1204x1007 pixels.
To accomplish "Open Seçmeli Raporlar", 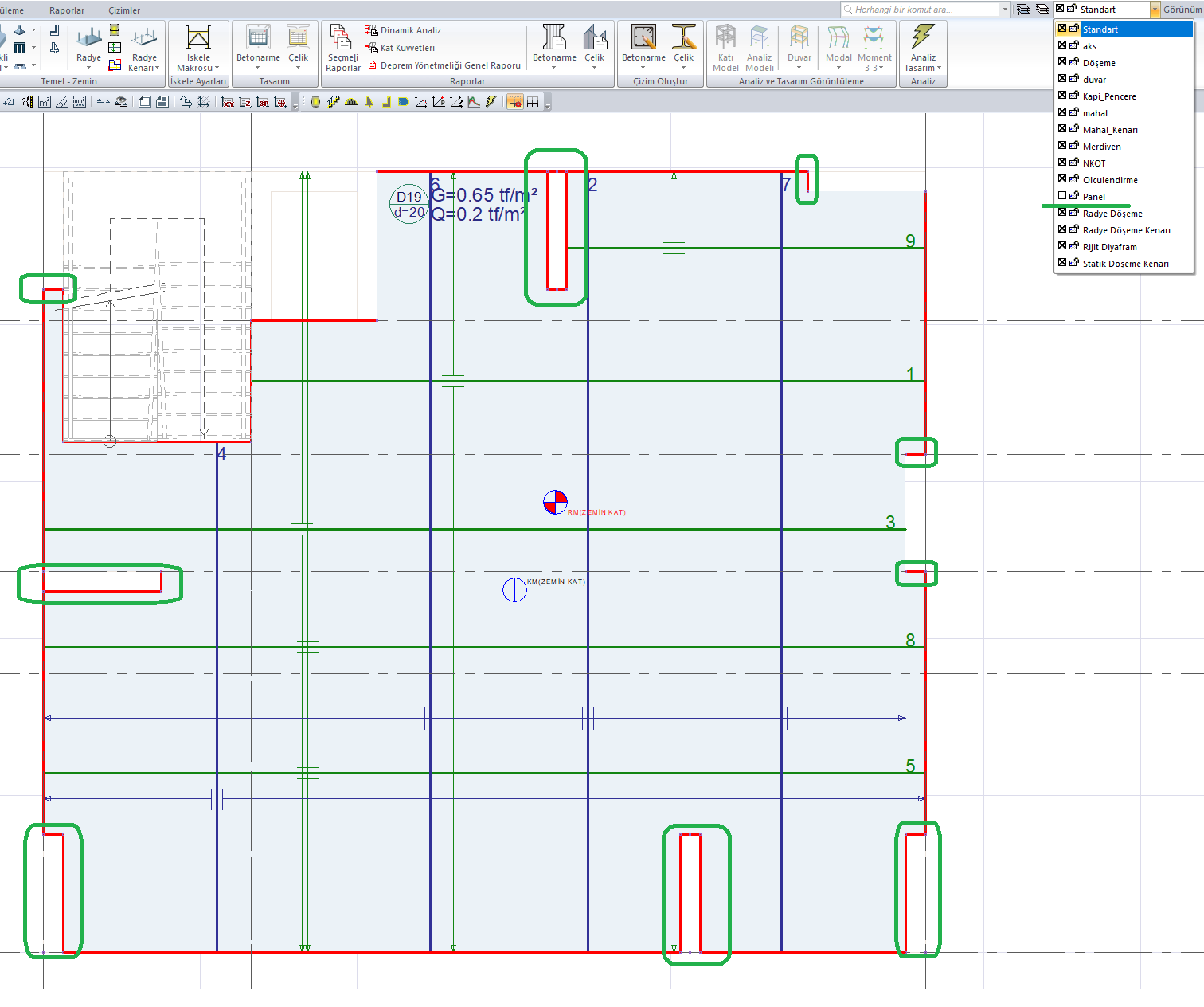I will (x=343, y=48).
